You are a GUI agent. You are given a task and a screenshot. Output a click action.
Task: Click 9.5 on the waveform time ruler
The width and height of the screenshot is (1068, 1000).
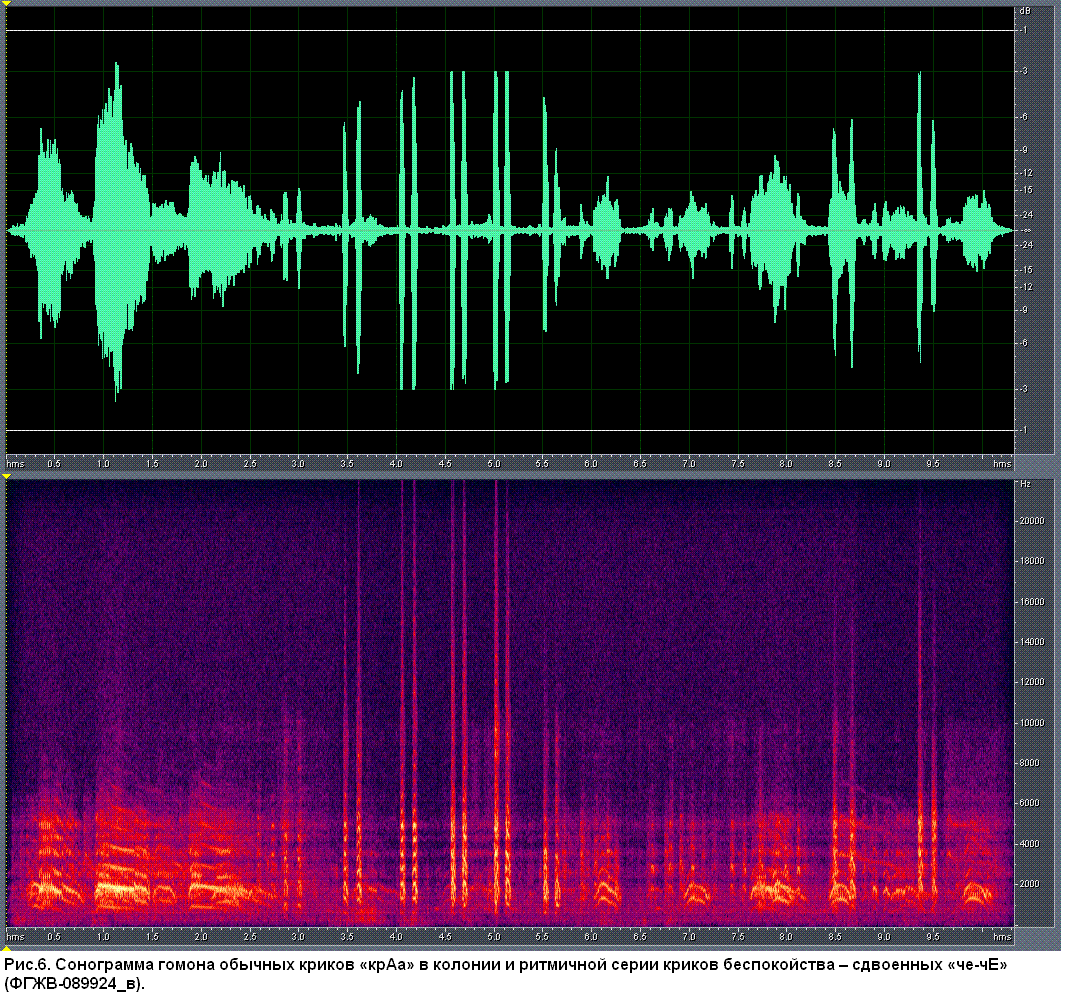(932, 464)
